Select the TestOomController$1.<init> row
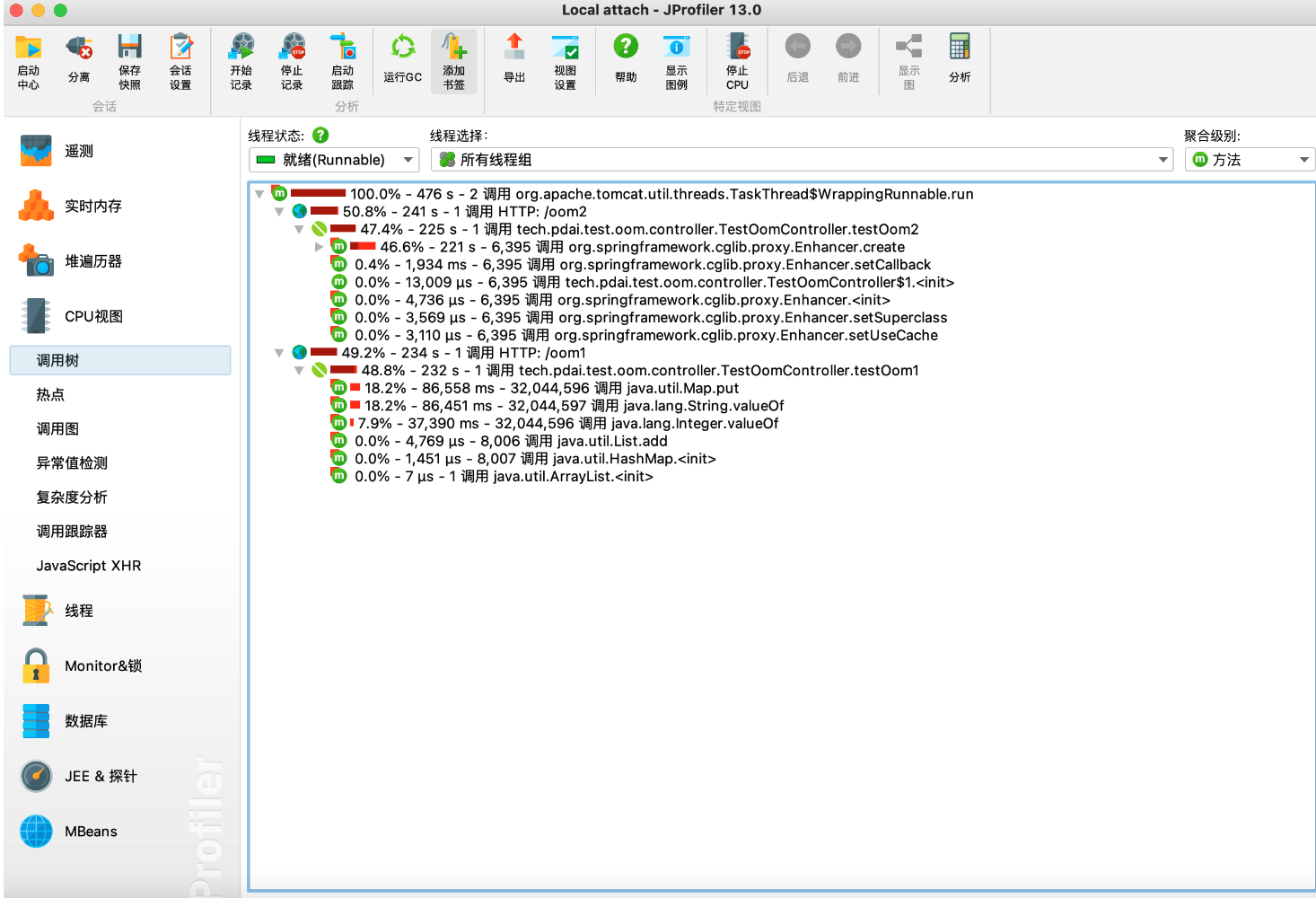Image resolution: width=1316 pixels, height=898 pixels. click(x=643, y=282)
